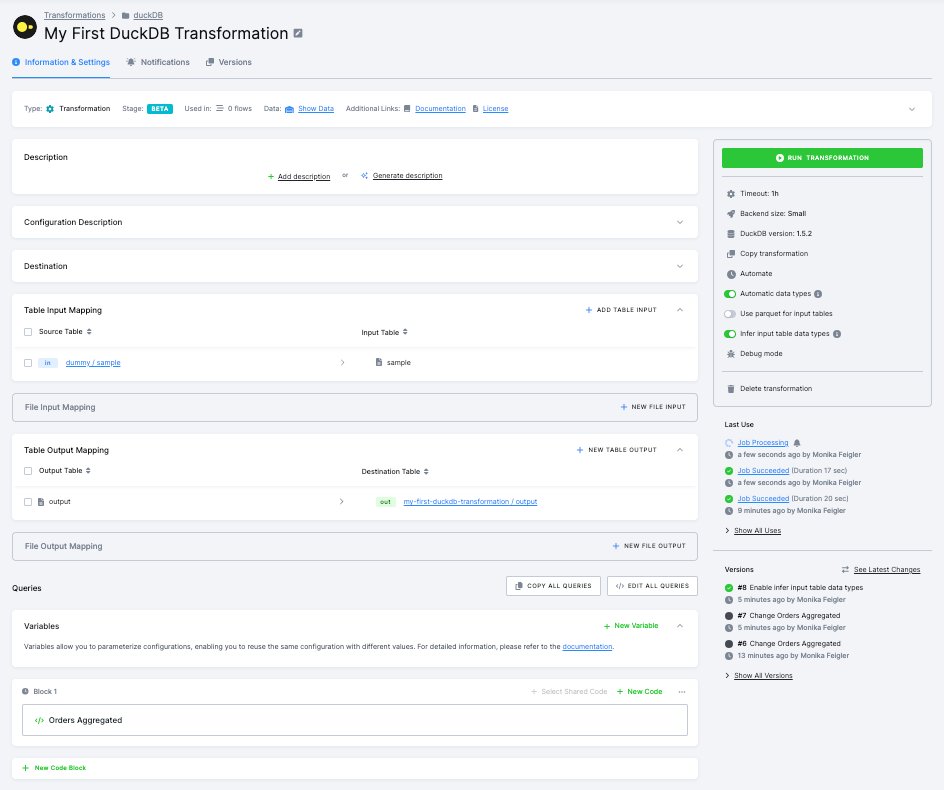The width and height of the screenshot is (944, 790).
Task: Click the Block 1 clock icon
Action: (x=25, y=692)
